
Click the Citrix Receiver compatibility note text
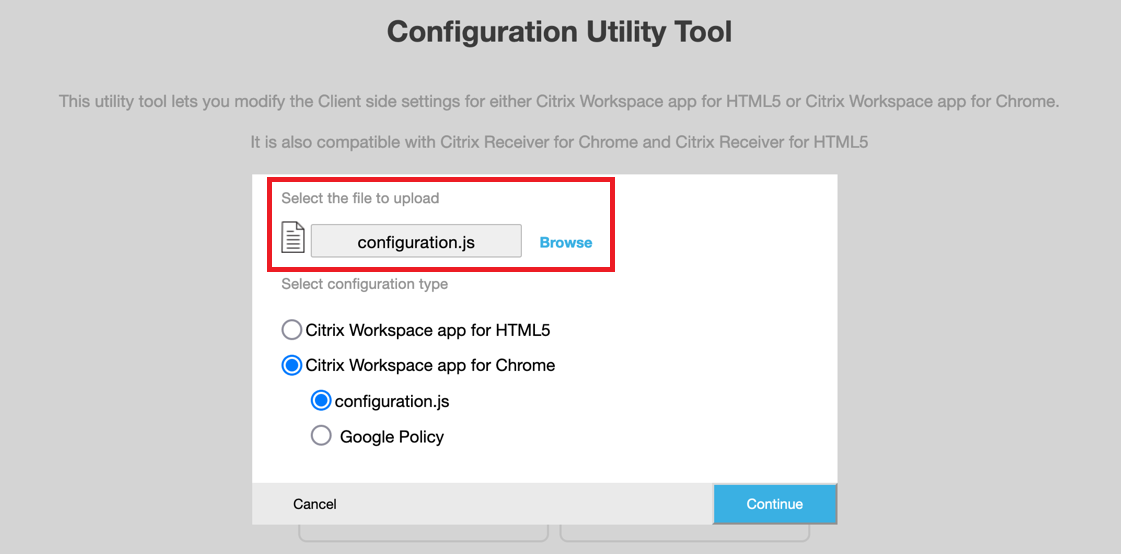tap(559, 142)
